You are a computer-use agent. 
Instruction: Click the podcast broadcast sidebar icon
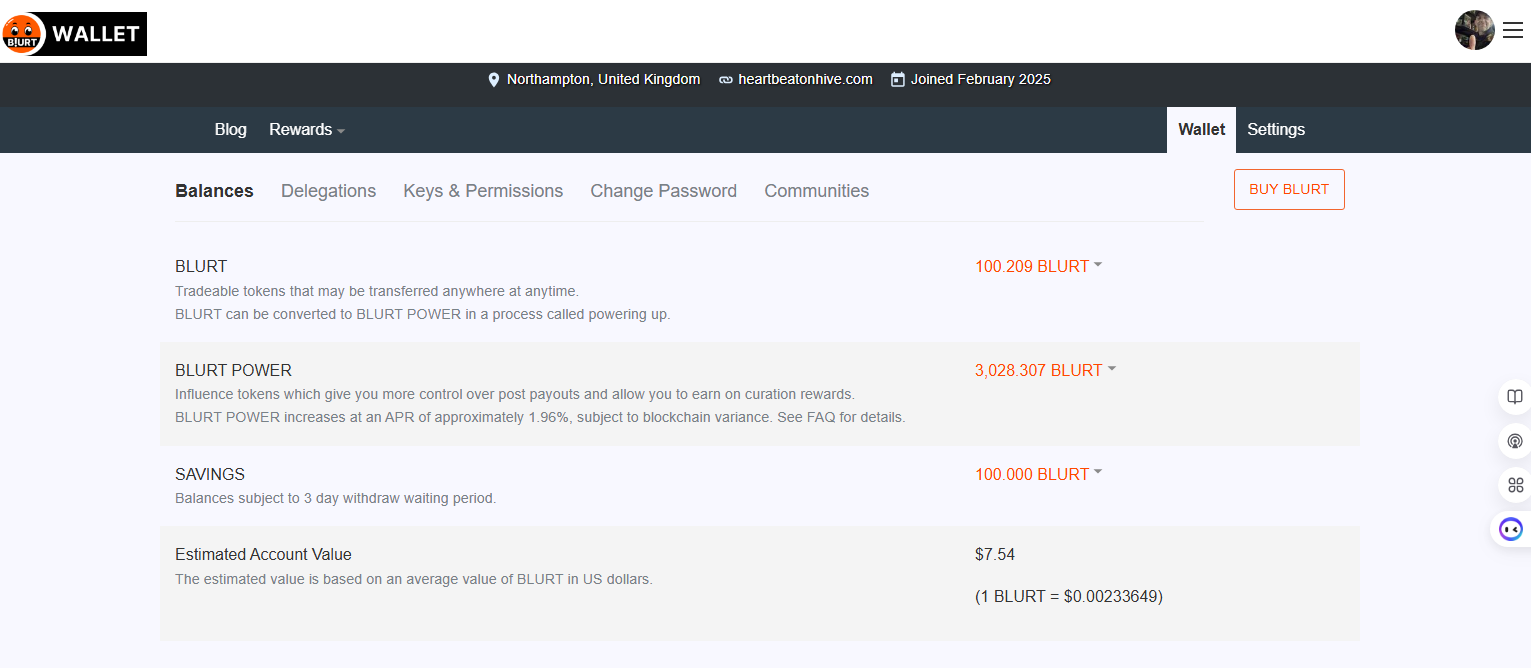coord(1515,441)
